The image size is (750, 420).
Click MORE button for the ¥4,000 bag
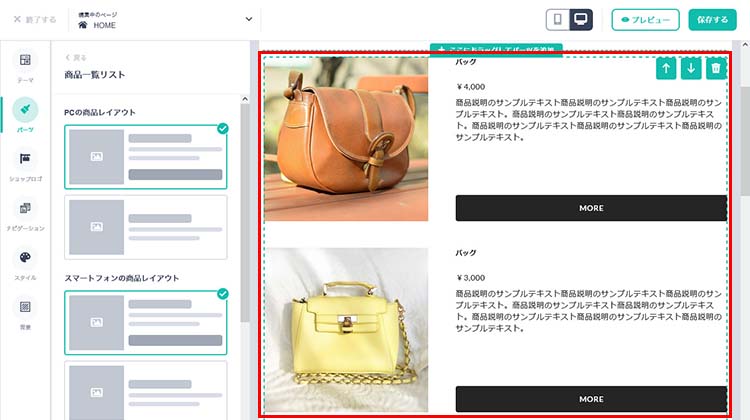click(x=591, y=208)
